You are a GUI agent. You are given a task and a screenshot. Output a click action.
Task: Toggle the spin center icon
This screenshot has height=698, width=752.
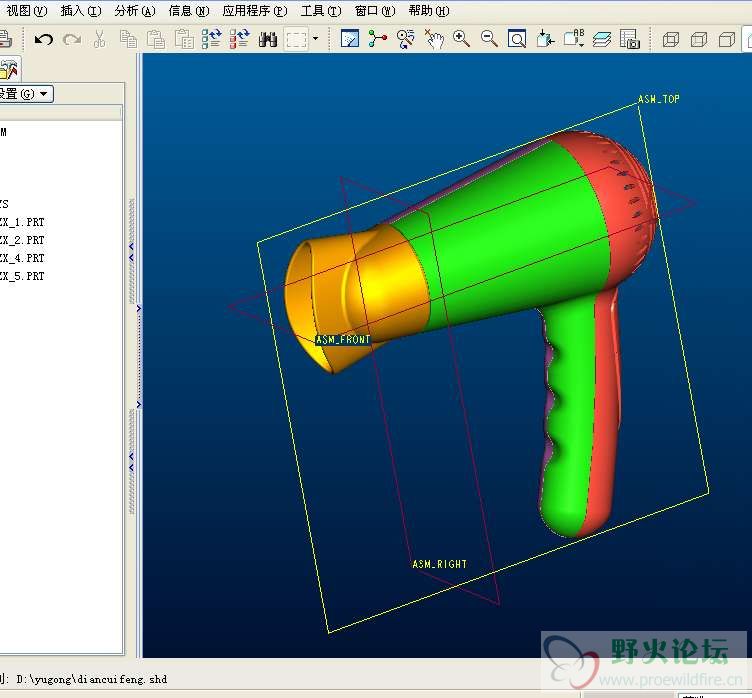point(378,38)
